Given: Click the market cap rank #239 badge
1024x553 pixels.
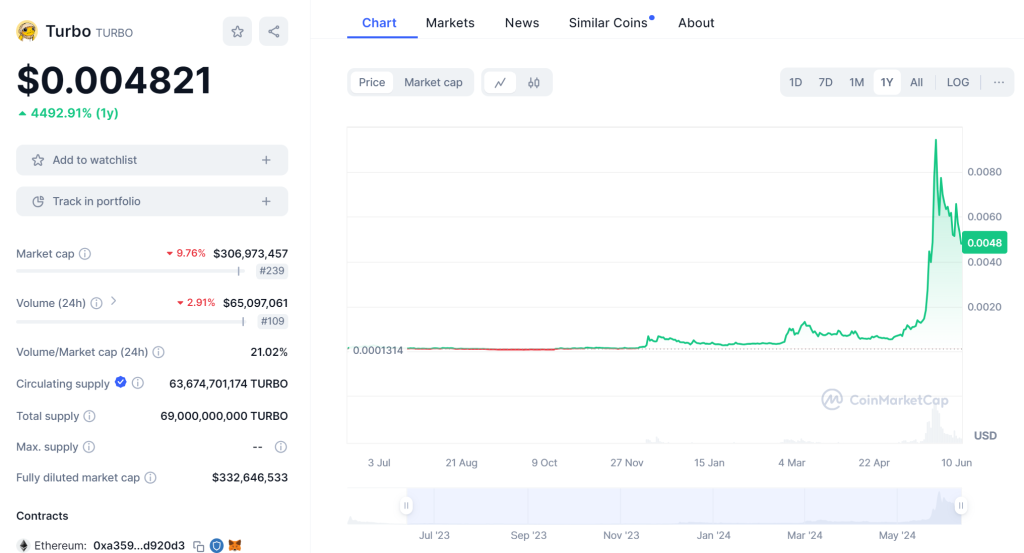Looking at the screenshot, I should [x=272, y=271].
